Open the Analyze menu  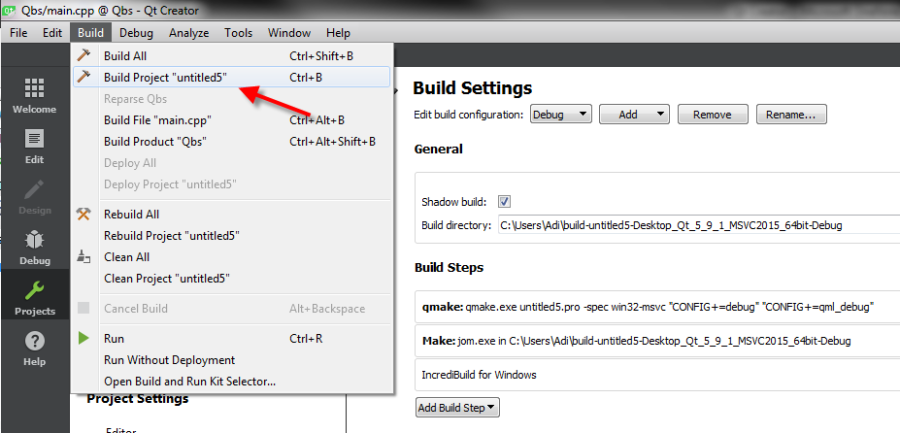click(x=188, y=33)
